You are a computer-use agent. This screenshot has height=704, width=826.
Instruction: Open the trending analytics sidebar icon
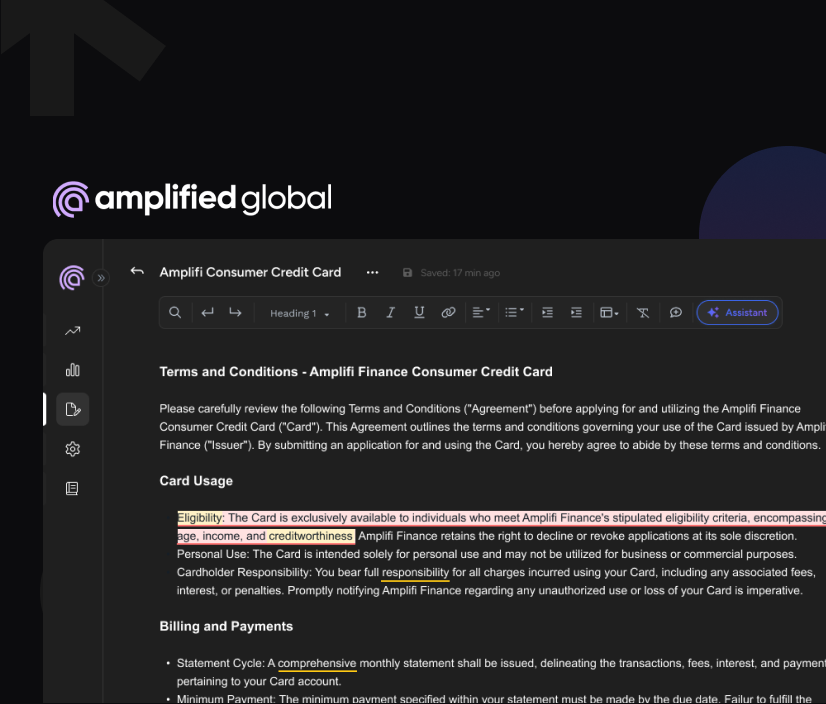73,331
